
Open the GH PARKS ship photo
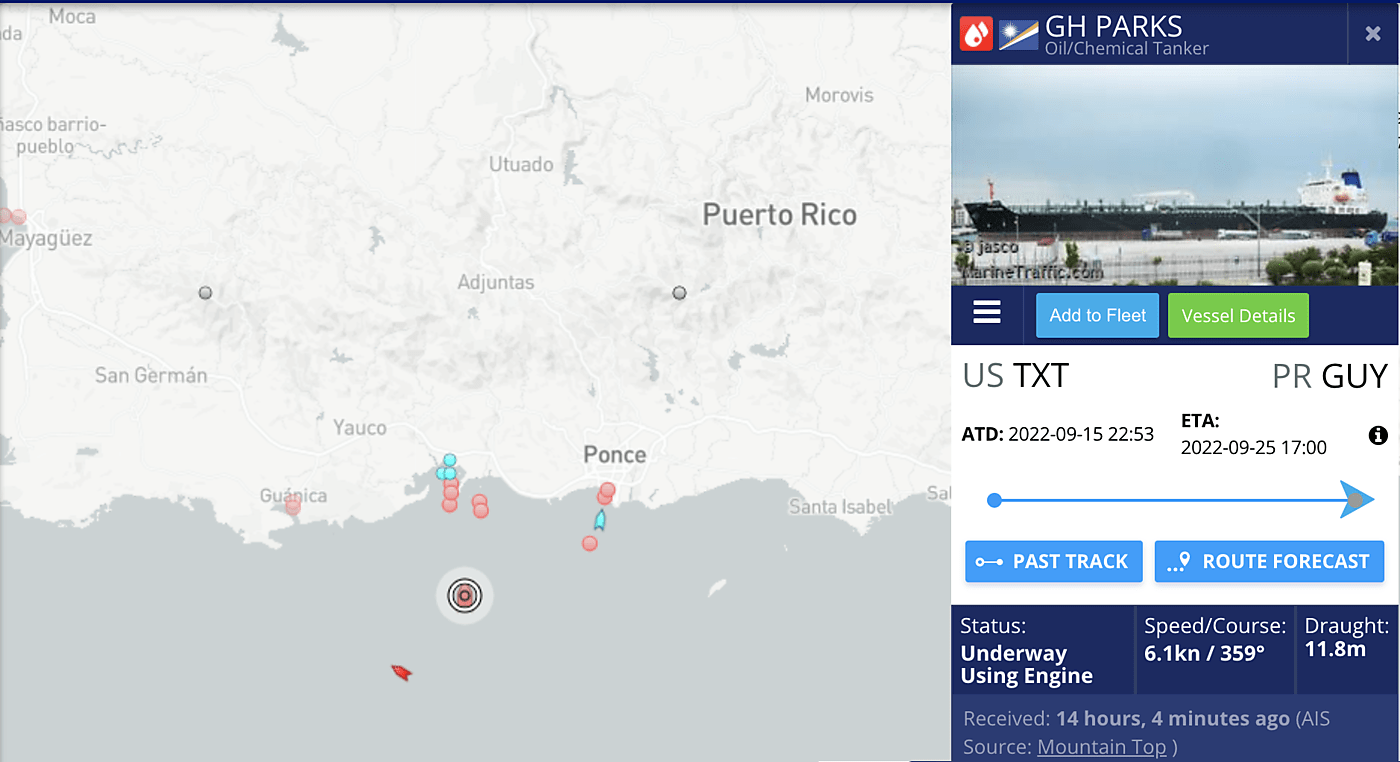pos(1175,175)
